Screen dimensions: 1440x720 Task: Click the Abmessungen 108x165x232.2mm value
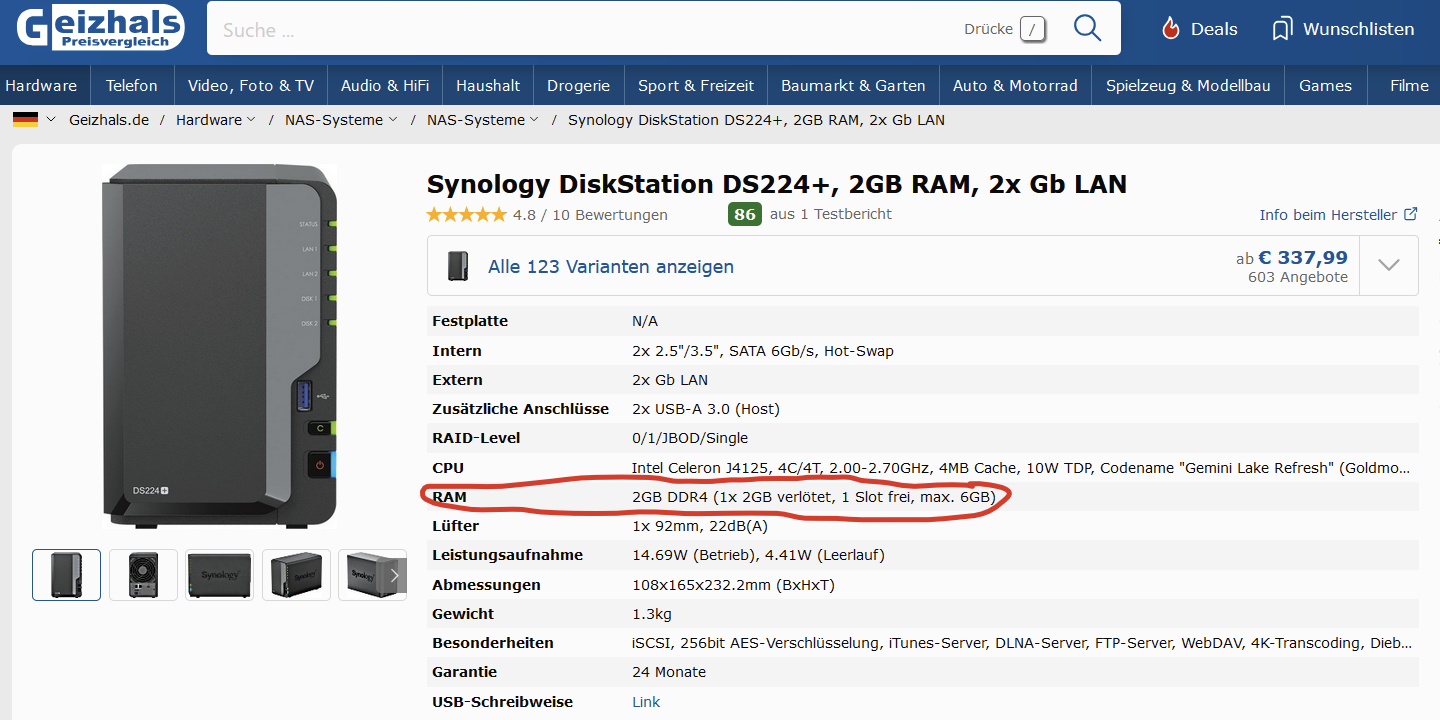pos(733,585)
